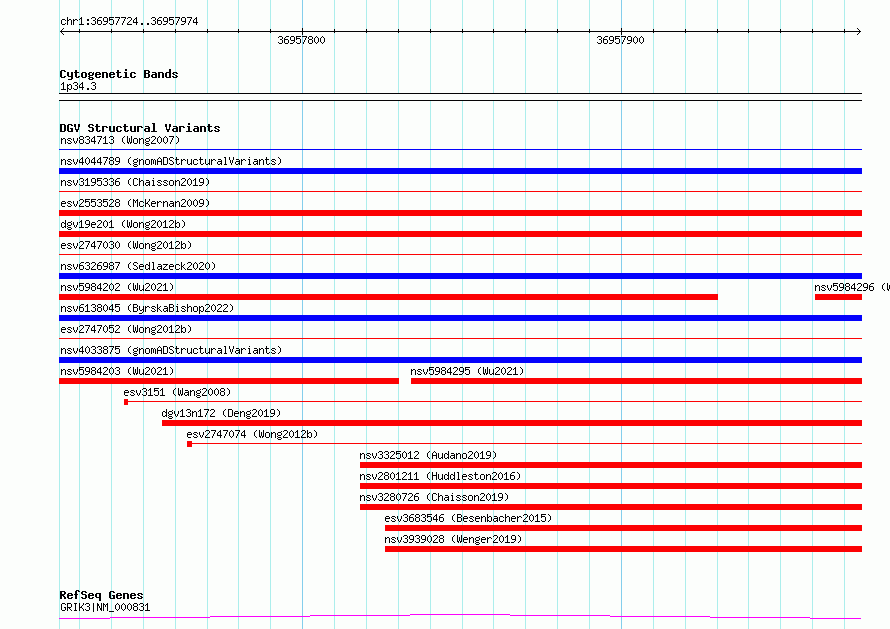The width and height of the screenshot is (890, 629).
Task: Click variant esv2747030 (Wong2012b)
Action: tap(126, 245)
